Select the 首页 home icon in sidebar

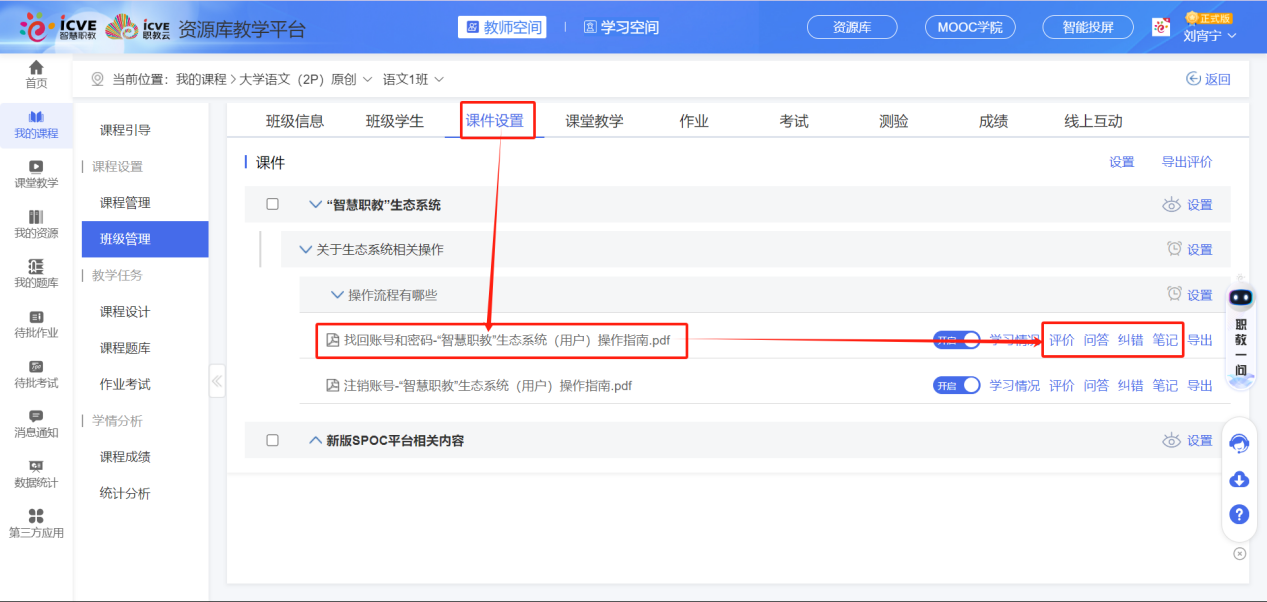[36, 74]
